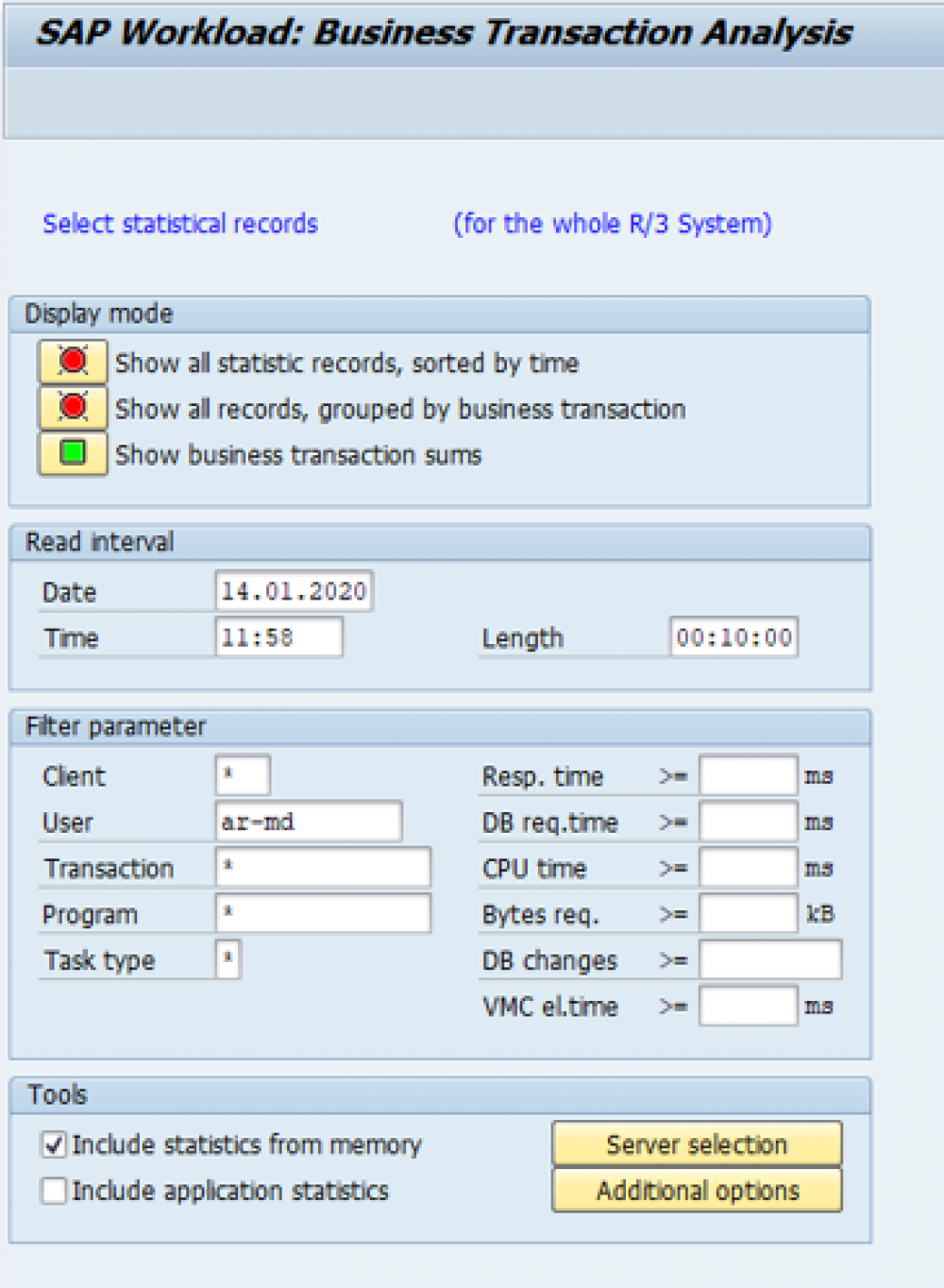This screenshot has height=1288, width=944.
Task: Select 'Show all statistic records, sorted by time' button
Action: (73, 362)
